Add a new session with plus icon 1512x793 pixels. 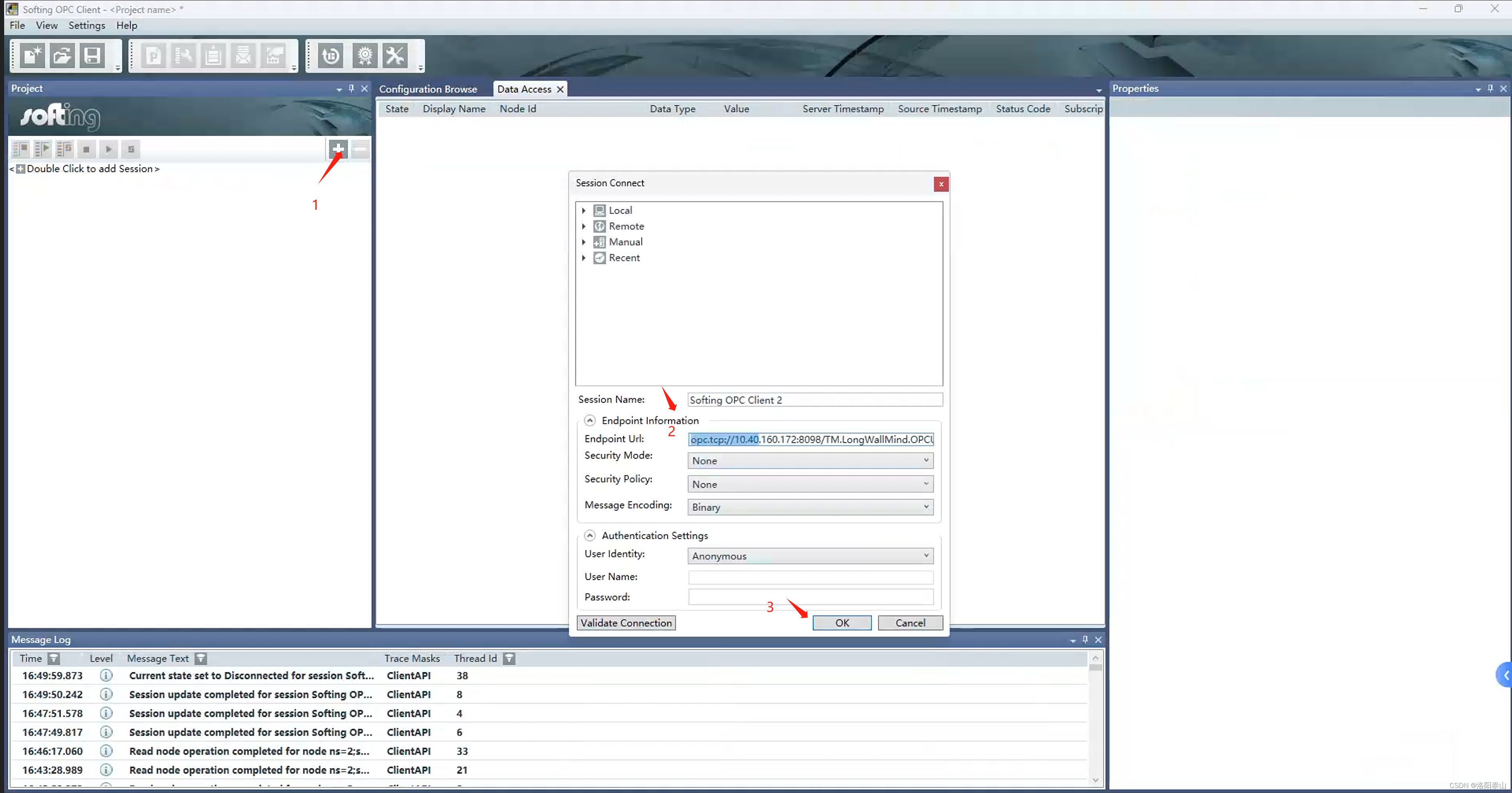pyautogui.click(x=338, y=149)
